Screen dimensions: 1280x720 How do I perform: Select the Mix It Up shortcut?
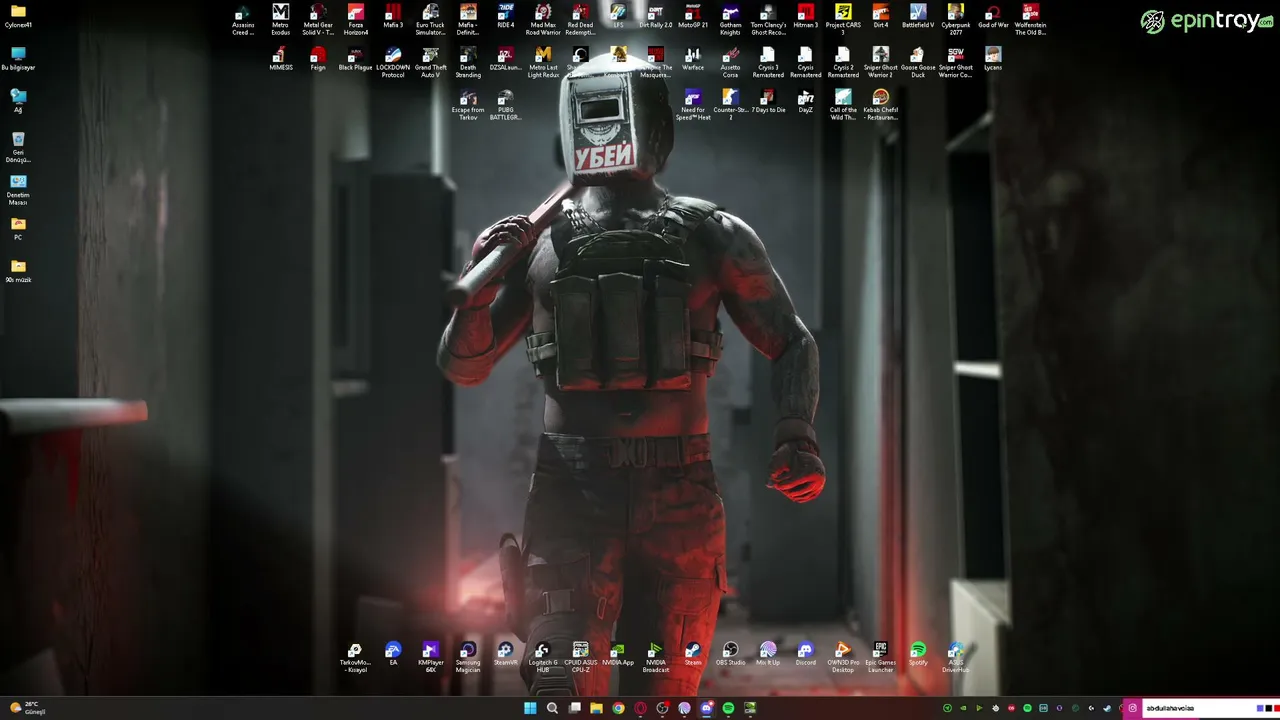(768, 655)
